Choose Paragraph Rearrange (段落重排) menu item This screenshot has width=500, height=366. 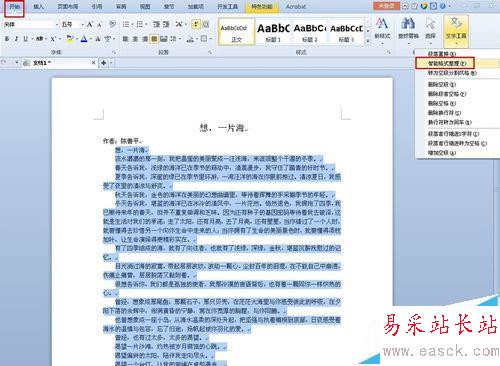pos(442,54)
